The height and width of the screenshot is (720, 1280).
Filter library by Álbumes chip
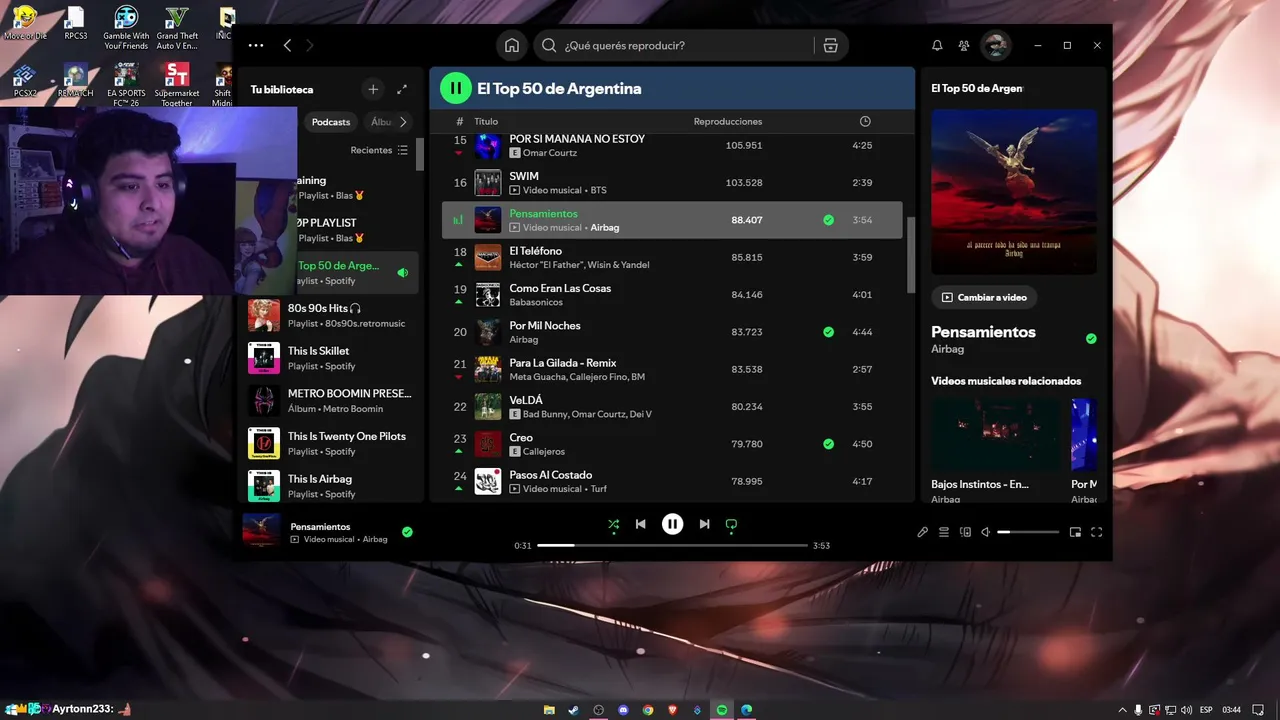[x=380, y=122]
